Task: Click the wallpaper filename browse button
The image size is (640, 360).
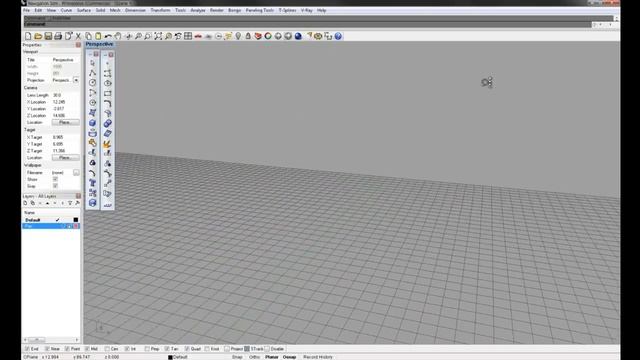Action: tap(76, 173)
